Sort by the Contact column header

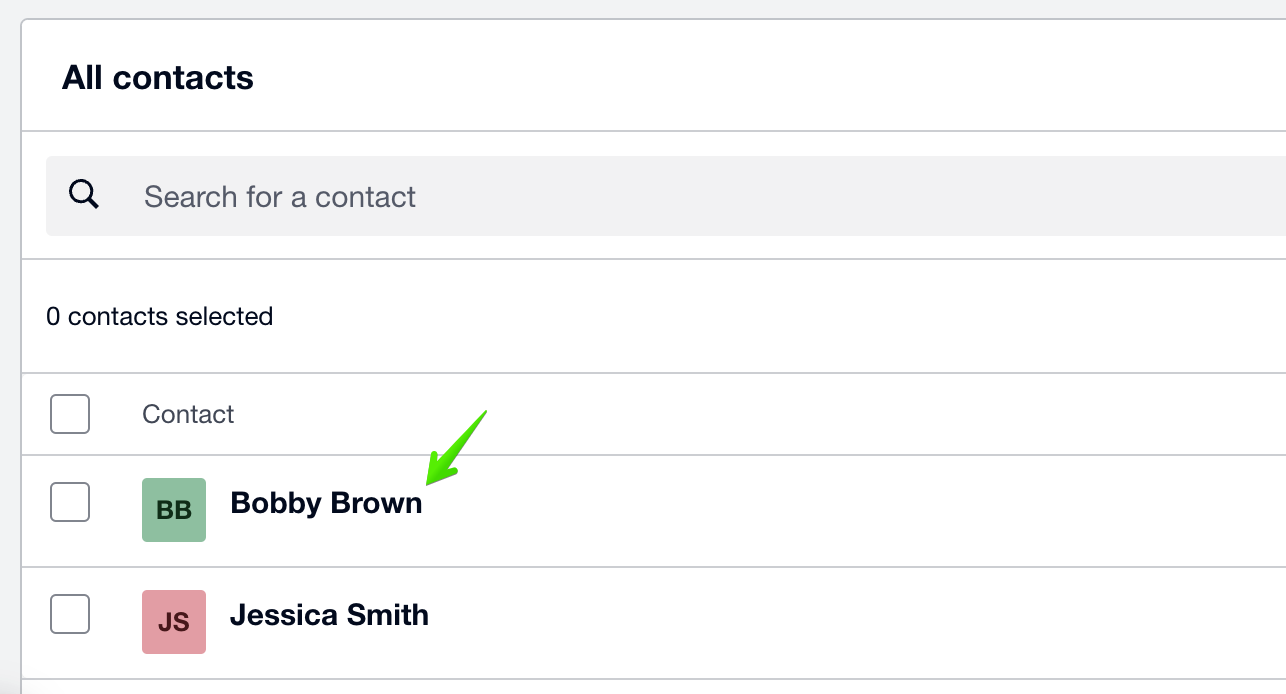click(x=188, y=414)
